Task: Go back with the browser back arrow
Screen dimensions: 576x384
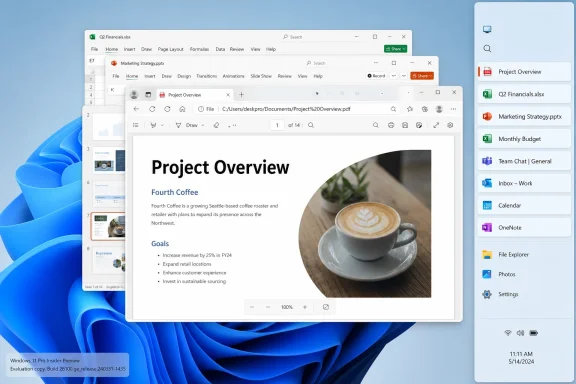Action: coord(136,109)
